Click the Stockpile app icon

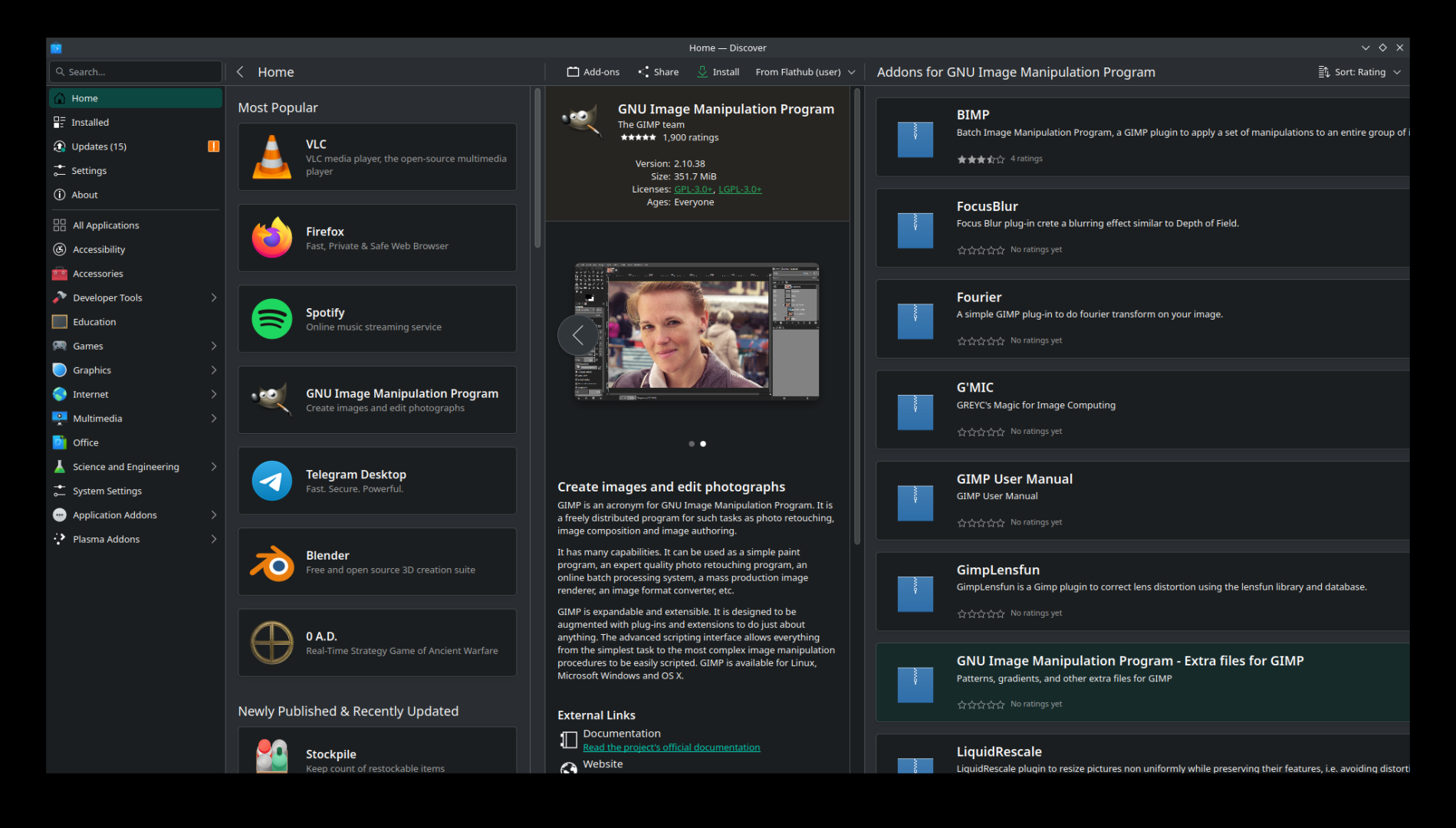(x=272, y=756)
